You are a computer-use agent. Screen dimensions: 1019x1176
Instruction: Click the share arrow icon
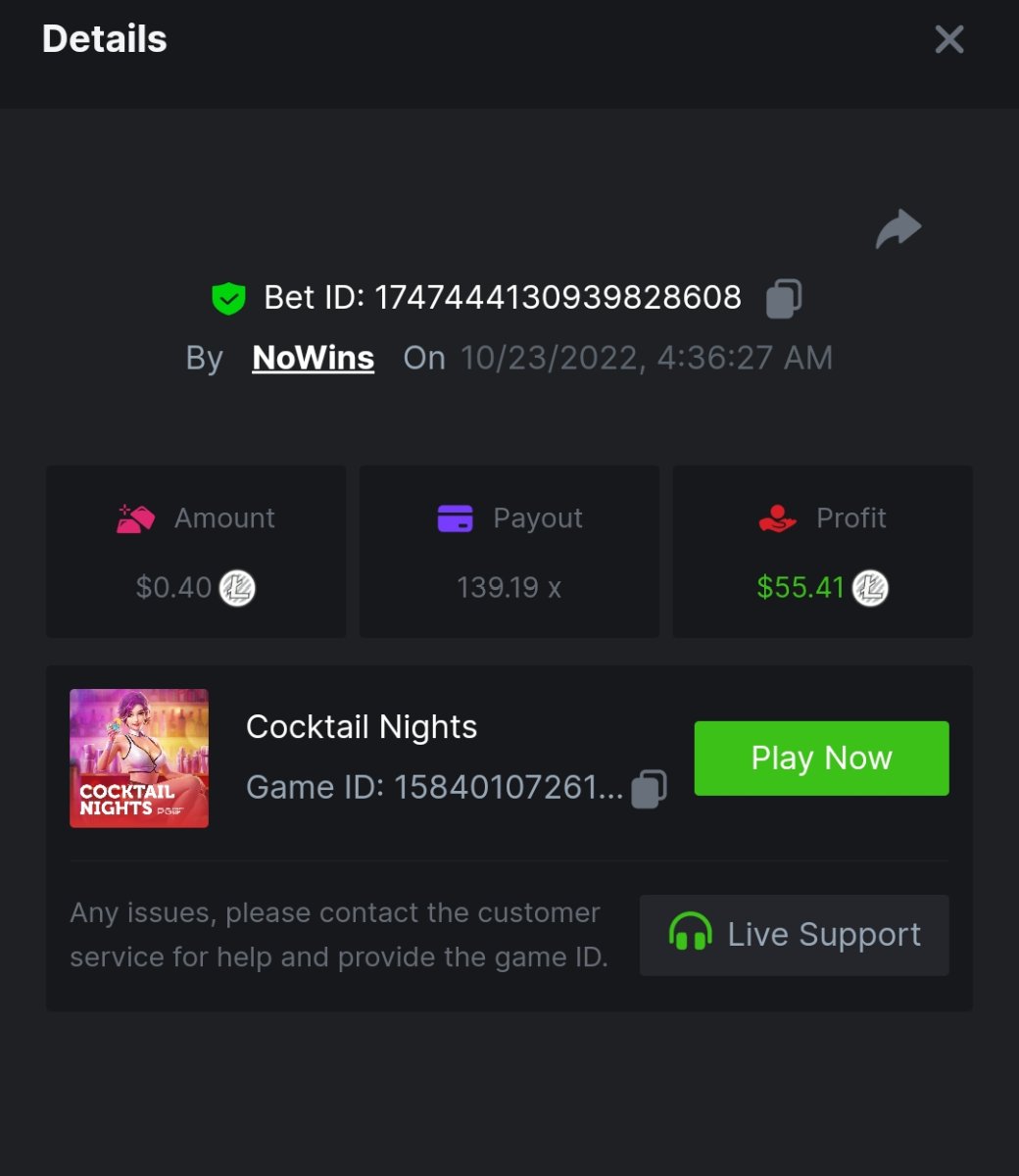point(898,229)
